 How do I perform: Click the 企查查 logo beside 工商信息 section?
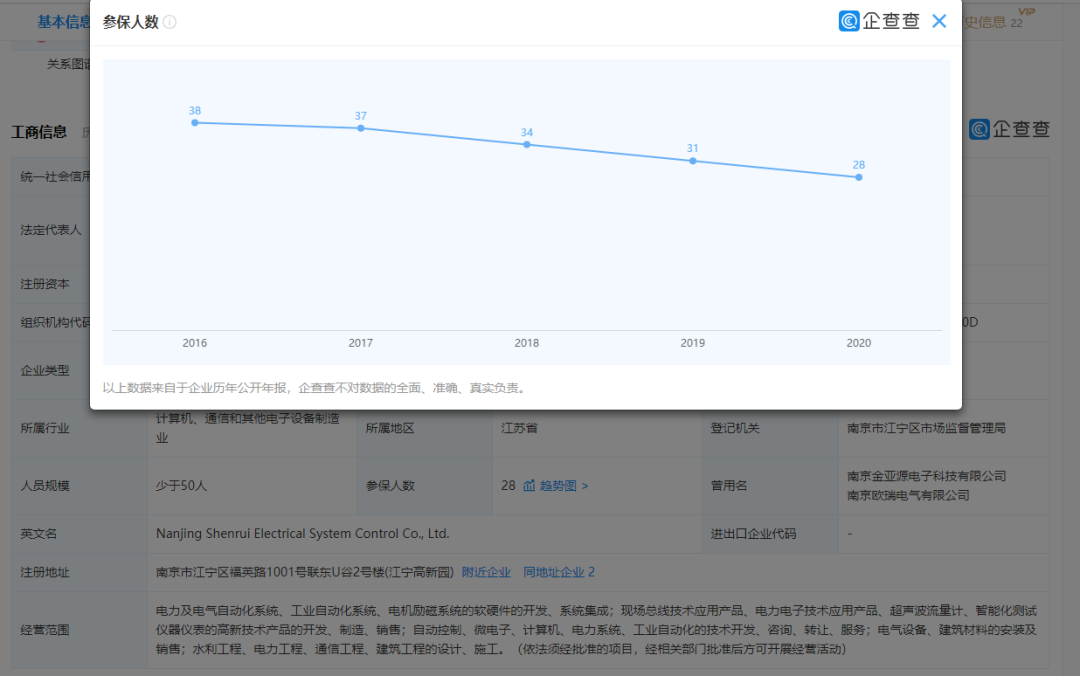pyautogui.click(x=1009, y=129)
